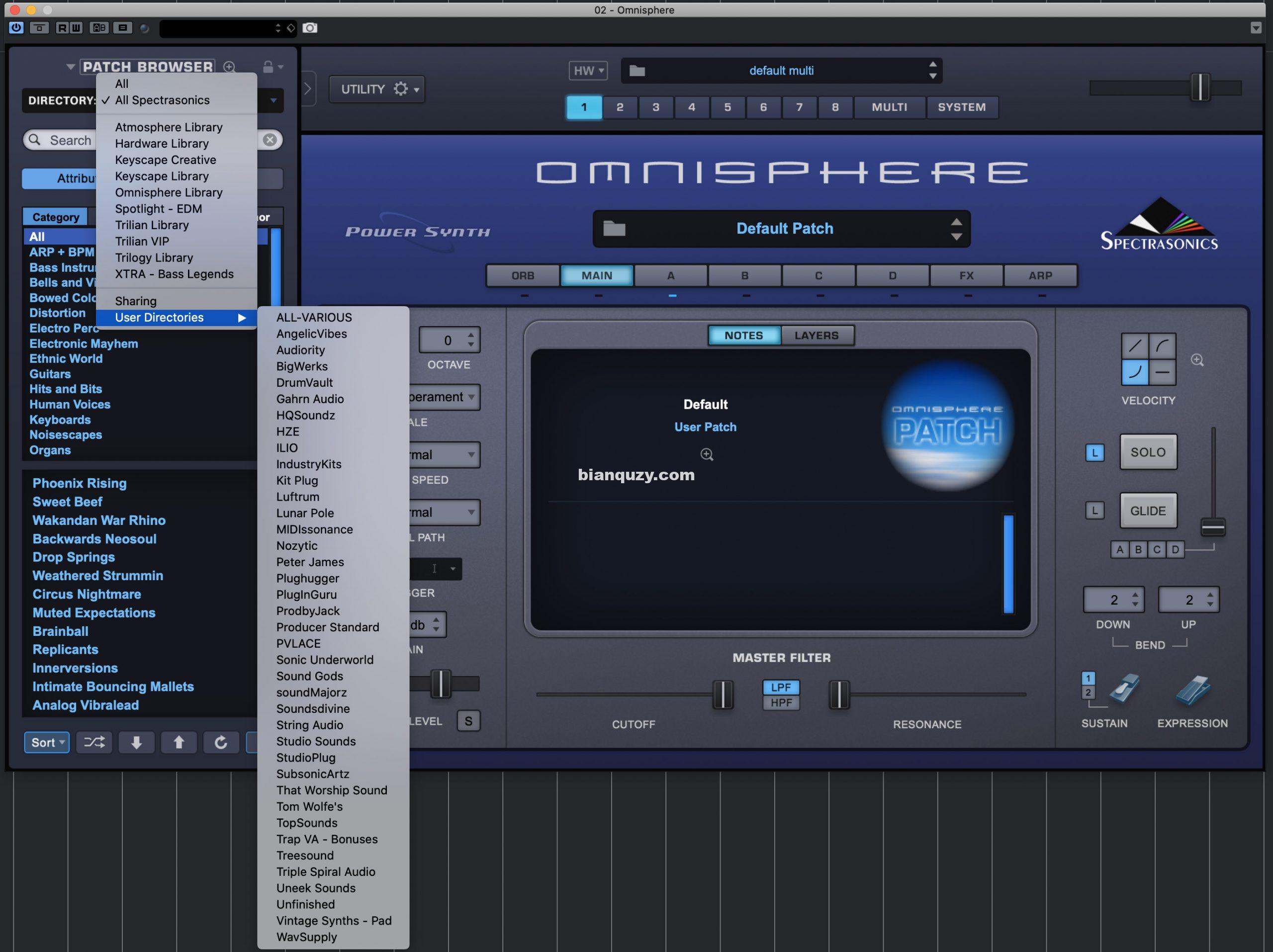Viewport: 1273px width, 952px height.
Task: Select the LAYERS tab
Action: pyautogui.click(x=817, y=336)
